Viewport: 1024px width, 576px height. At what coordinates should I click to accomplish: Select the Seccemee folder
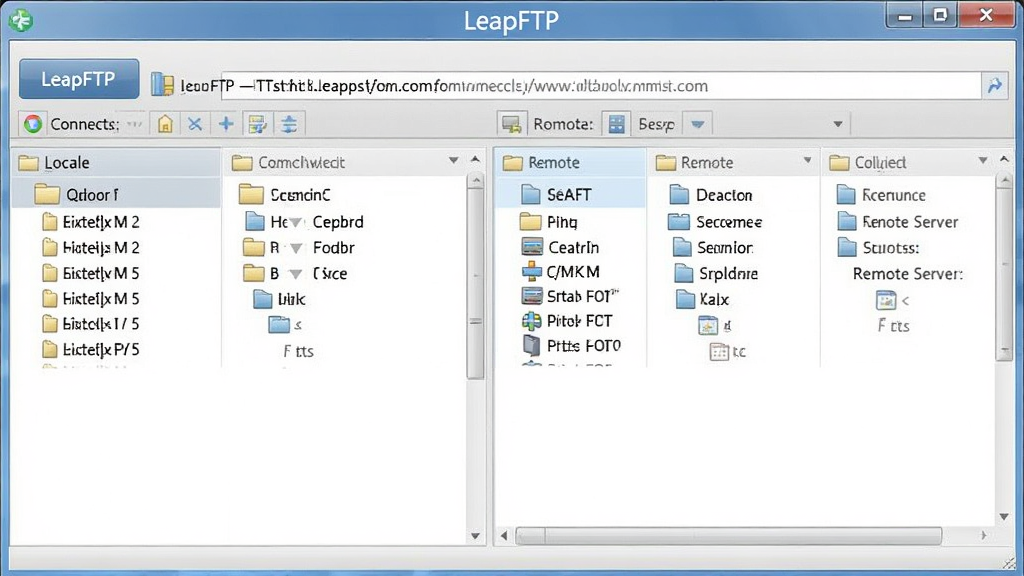(715, 222)
